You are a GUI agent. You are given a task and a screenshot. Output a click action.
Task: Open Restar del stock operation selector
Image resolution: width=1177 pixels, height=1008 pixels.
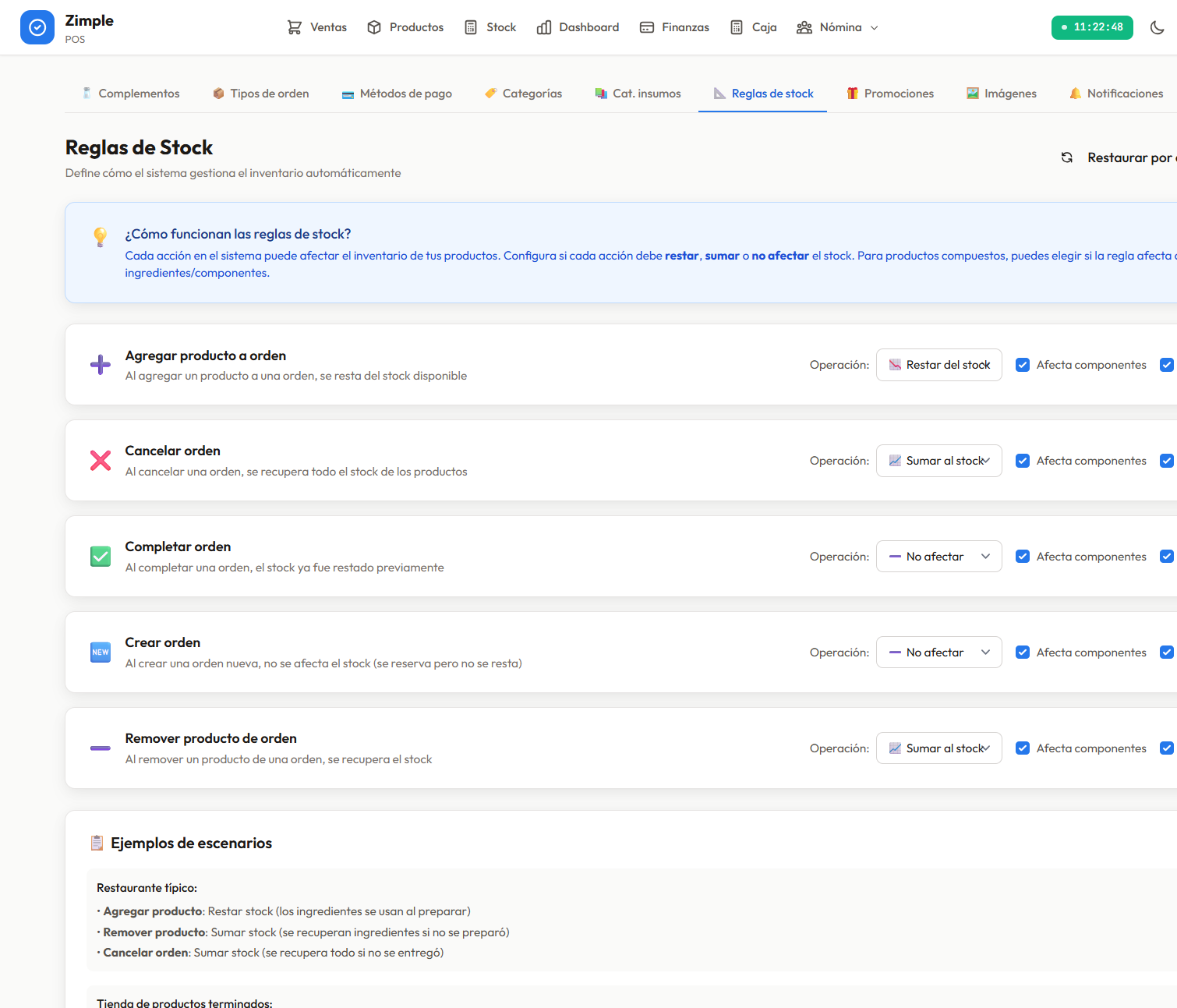[939, 365]
